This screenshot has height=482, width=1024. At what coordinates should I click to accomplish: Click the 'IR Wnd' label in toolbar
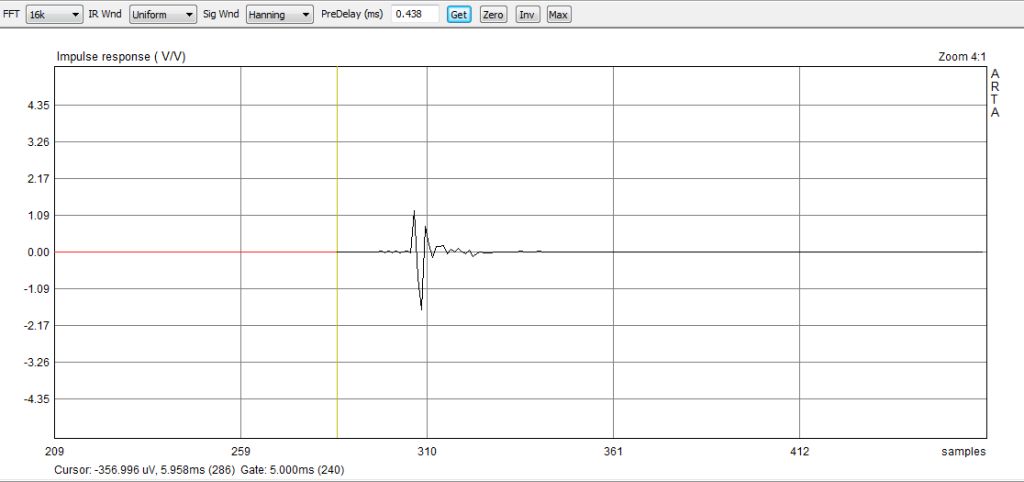(104, 14)
